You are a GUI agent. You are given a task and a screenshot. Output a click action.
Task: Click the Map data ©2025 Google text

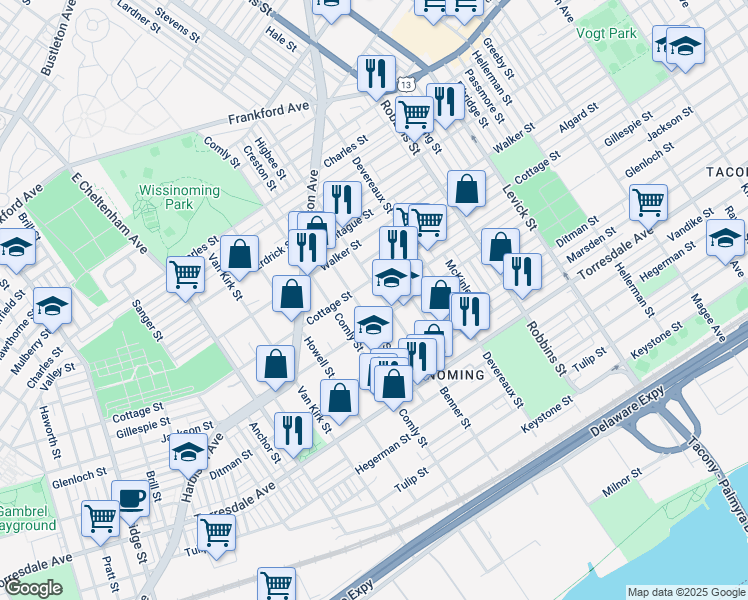click(x=685, y=592)
